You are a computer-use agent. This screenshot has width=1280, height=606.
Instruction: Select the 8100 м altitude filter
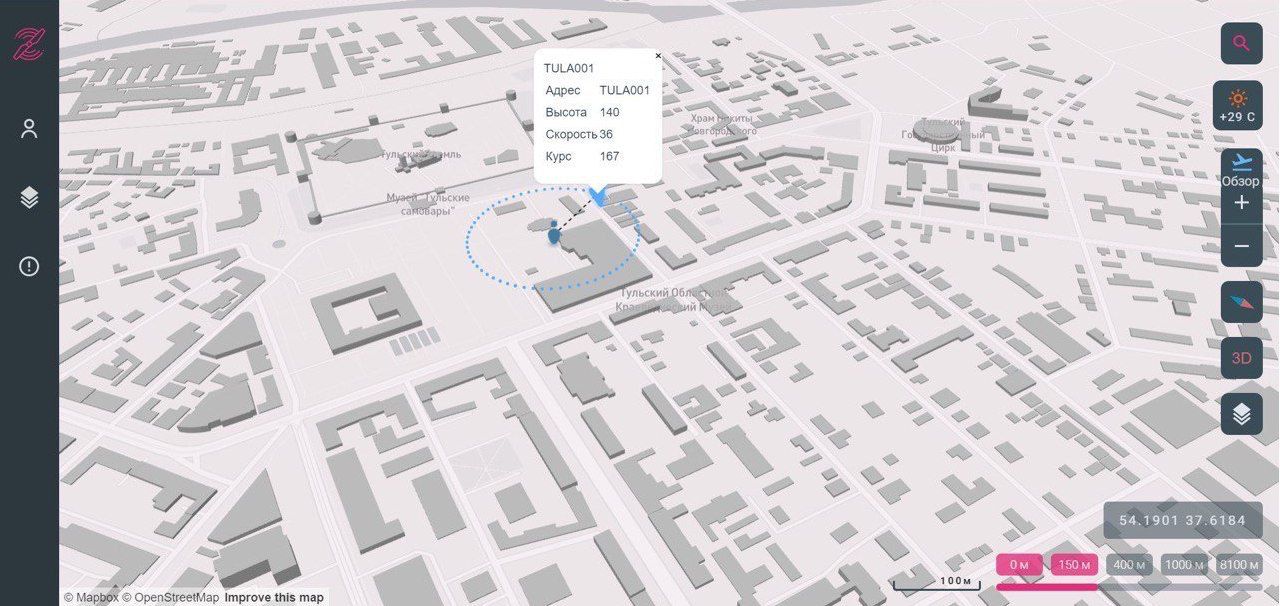coord(1239,565)
